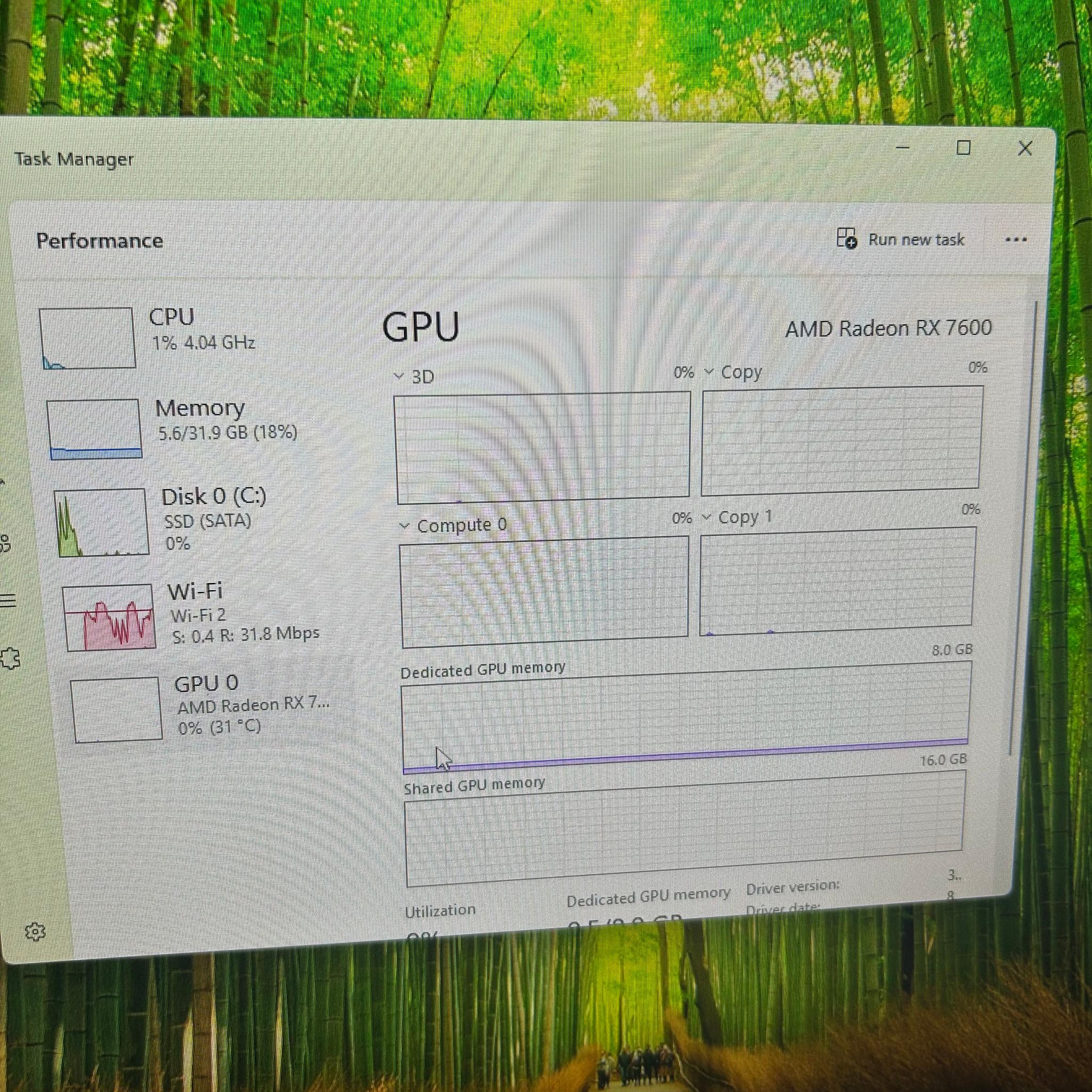This screenshot has height=1092, width=1092.
Task: Open Task Manager settings gear icon
Action: click(x=35, y=932)
